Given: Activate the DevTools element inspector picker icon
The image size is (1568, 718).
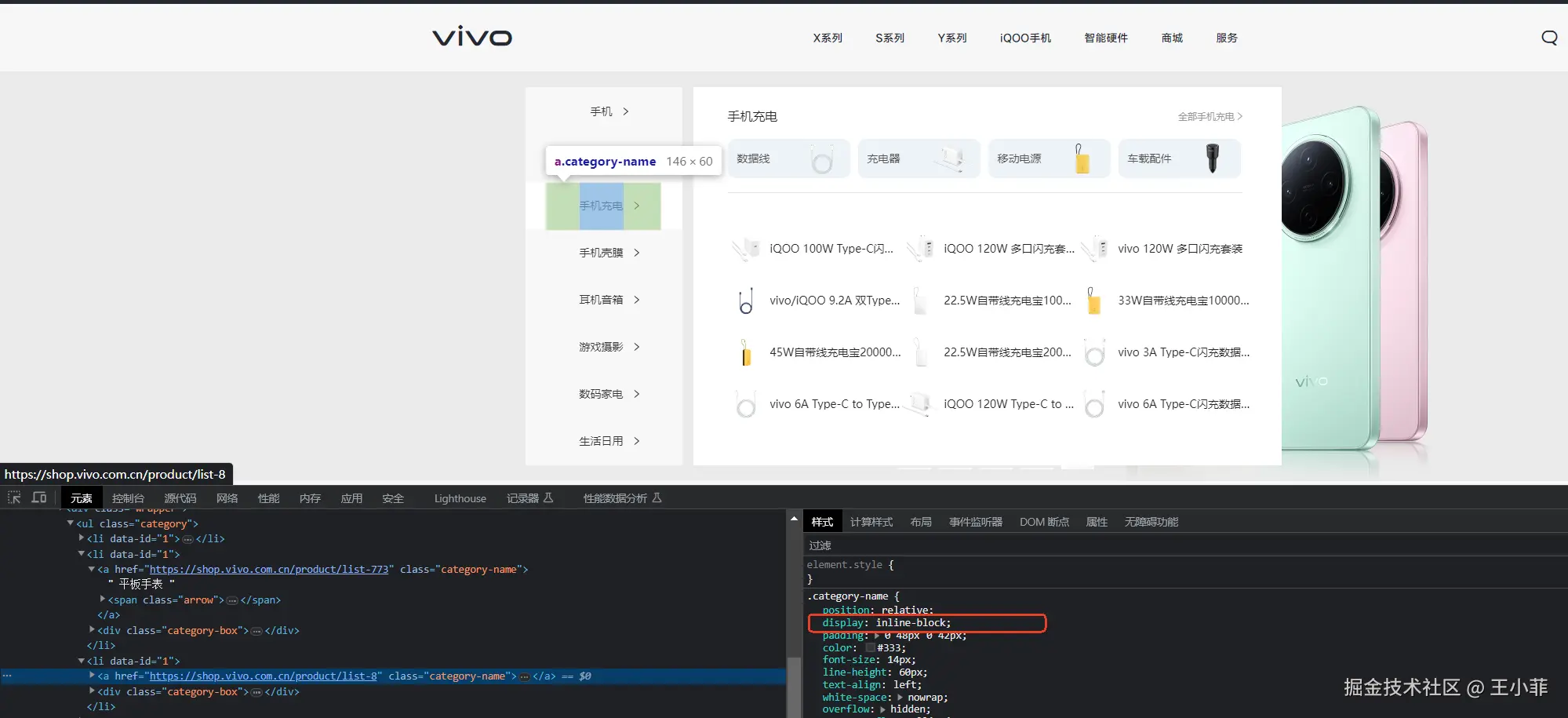Looking at the screenshot, I should tap(14, 497).
